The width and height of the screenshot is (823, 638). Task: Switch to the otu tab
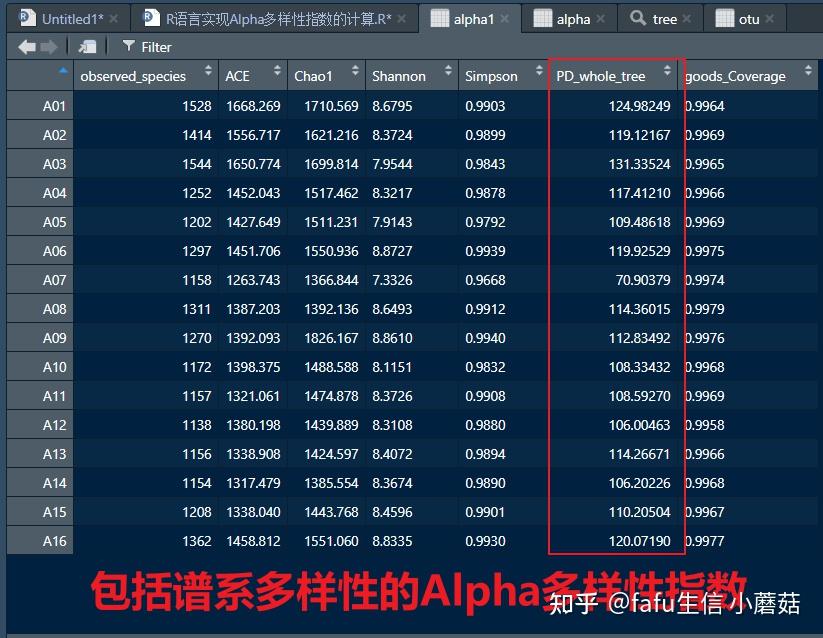point(750,17)
